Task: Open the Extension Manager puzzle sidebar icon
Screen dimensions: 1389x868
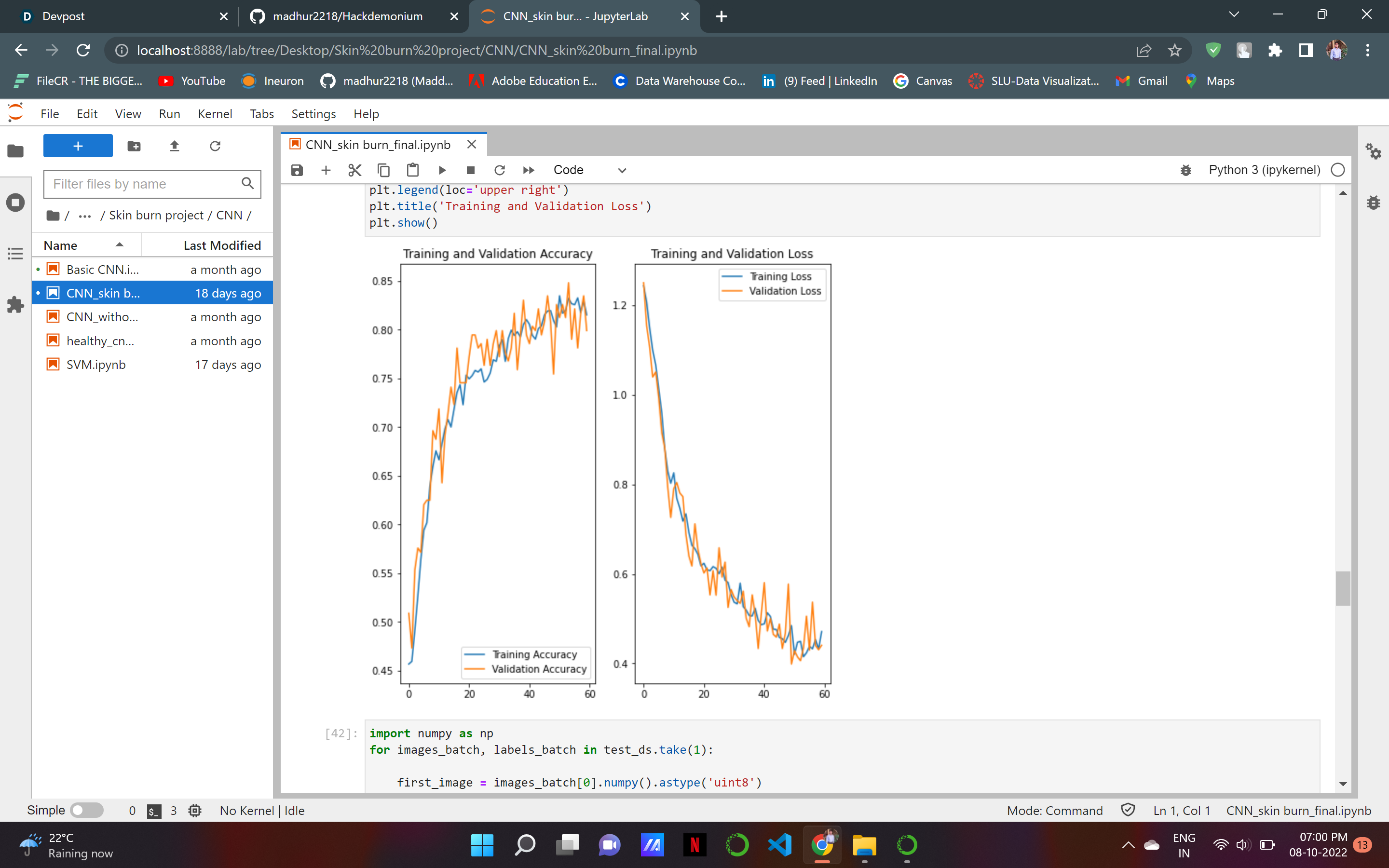Action: [x=15, y=304]
